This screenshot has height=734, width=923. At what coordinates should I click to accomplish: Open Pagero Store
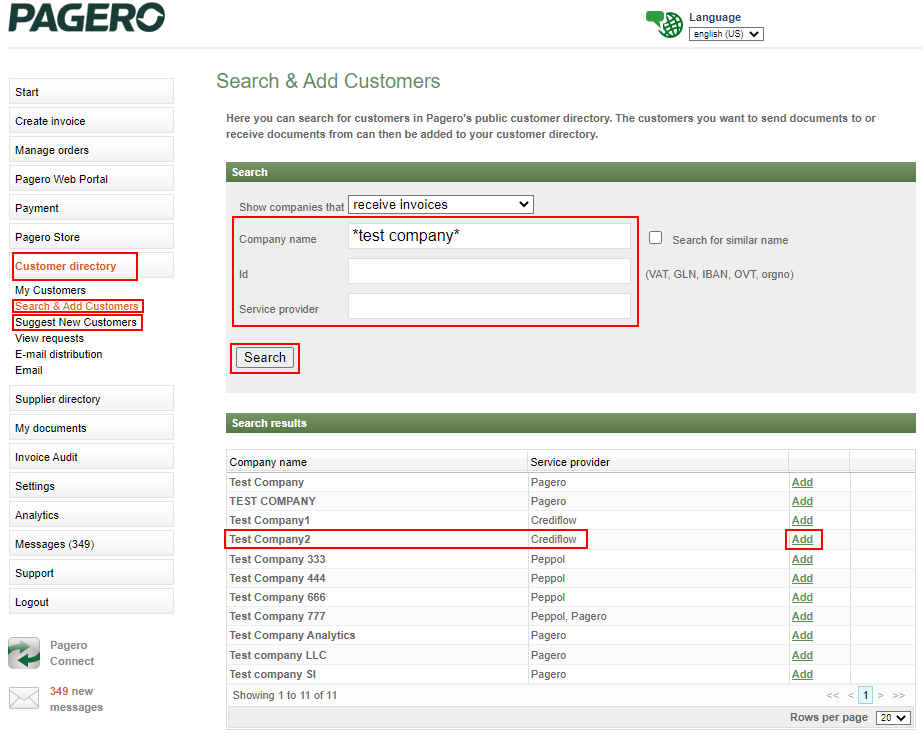pyautogui.click(x=91, y=237)
